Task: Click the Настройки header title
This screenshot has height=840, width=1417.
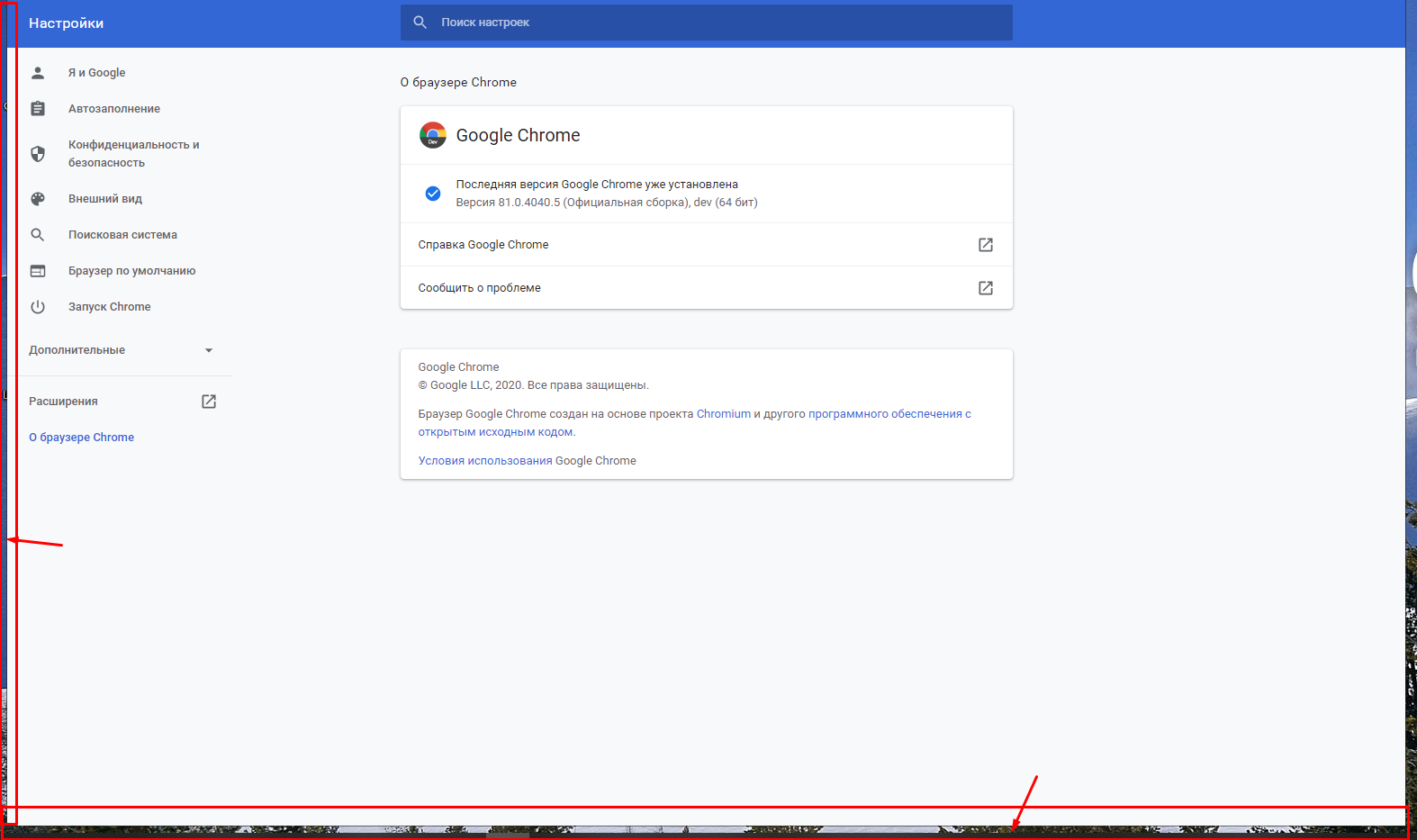Action: pyautogui.click(x=66, y=23)
